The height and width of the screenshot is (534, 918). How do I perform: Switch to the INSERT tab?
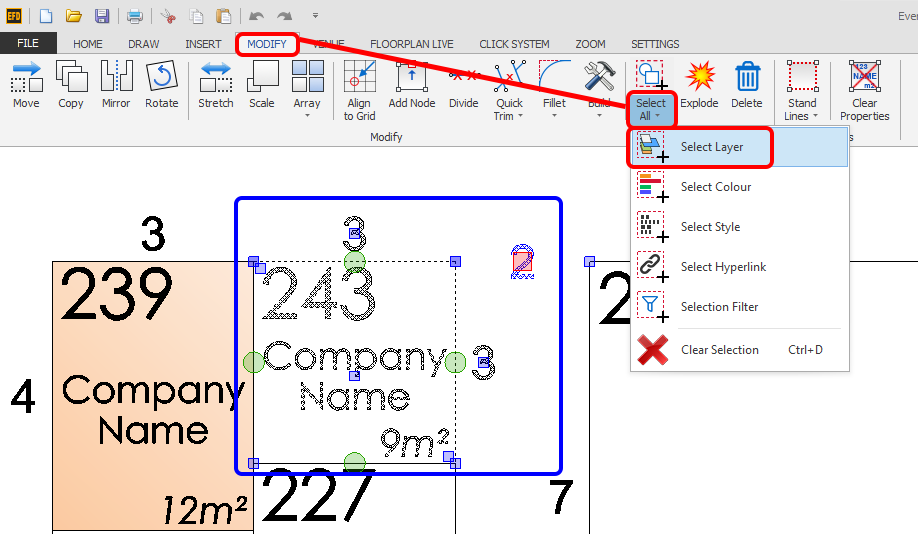click(203, 44)
